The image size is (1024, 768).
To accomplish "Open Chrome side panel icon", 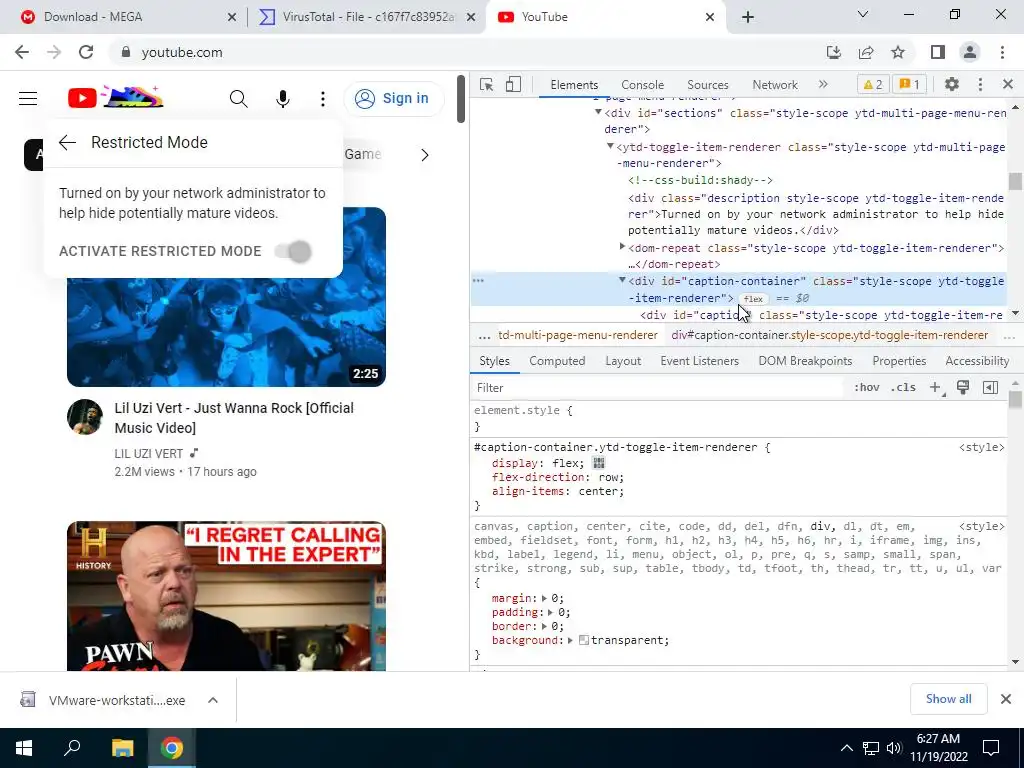I will pos(938,52).
